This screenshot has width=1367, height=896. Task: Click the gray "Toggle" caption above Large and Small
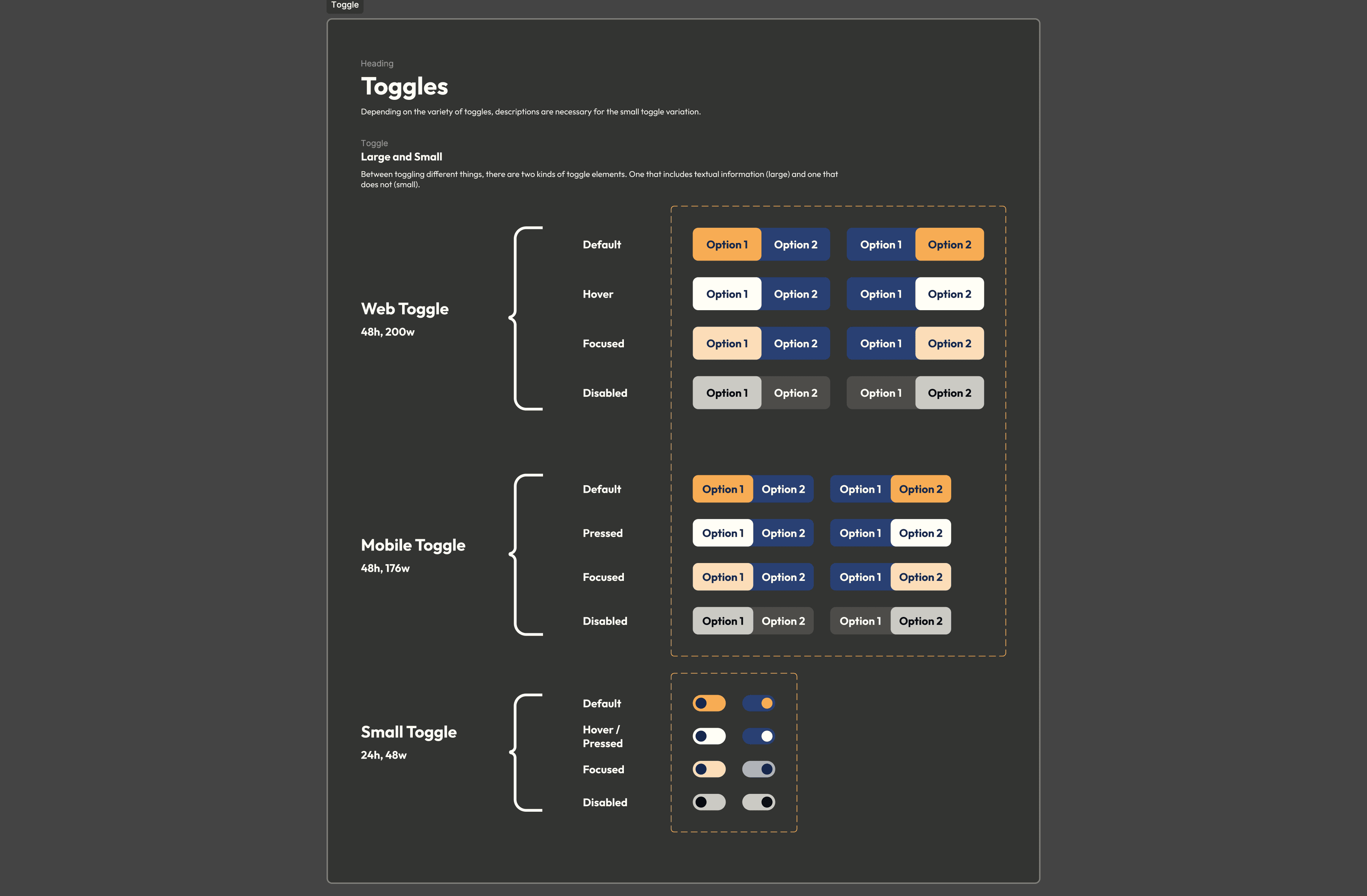click(374, 143)
